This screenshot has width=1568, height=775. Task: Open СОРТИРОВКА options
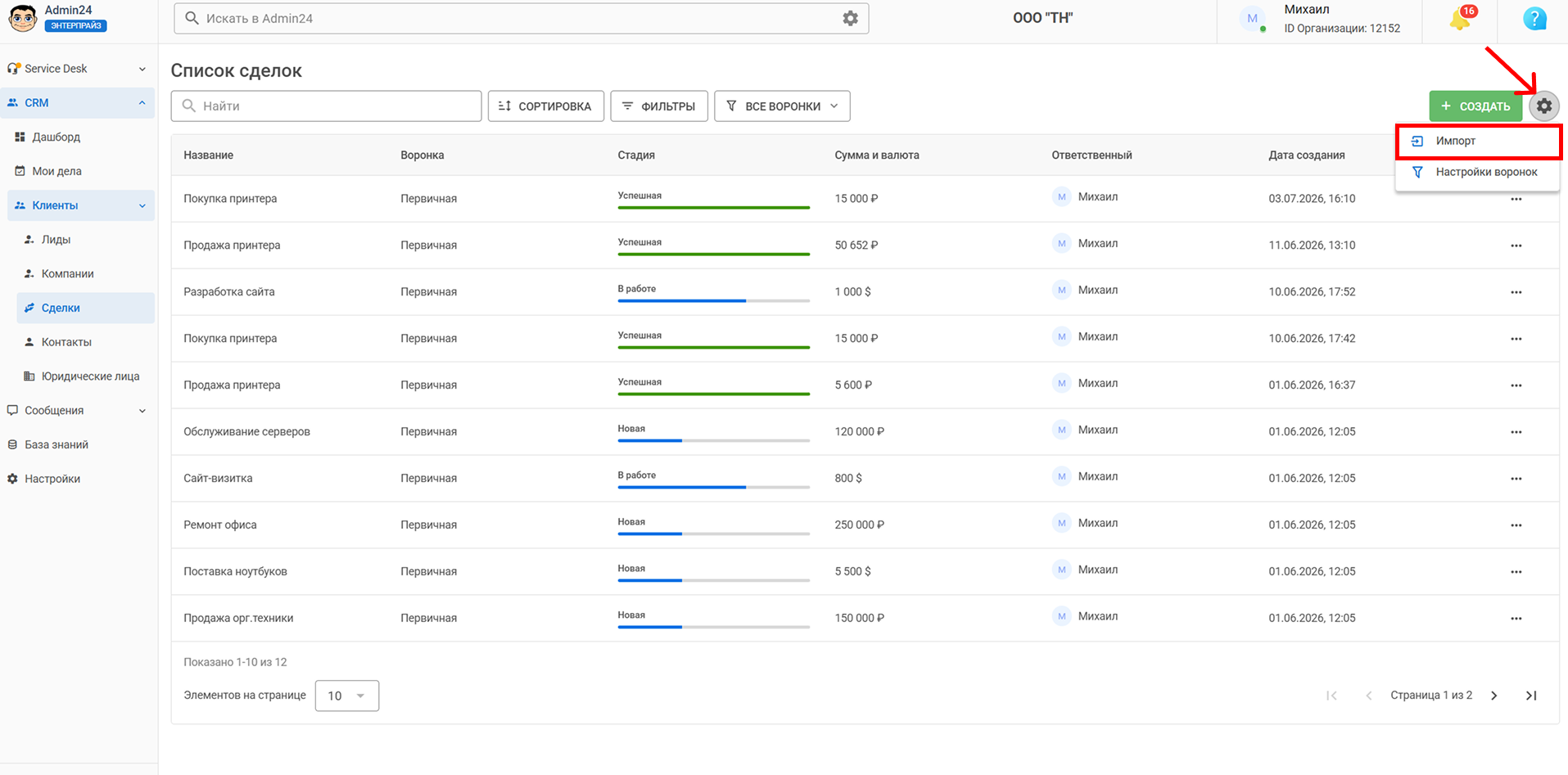point(546,106)
